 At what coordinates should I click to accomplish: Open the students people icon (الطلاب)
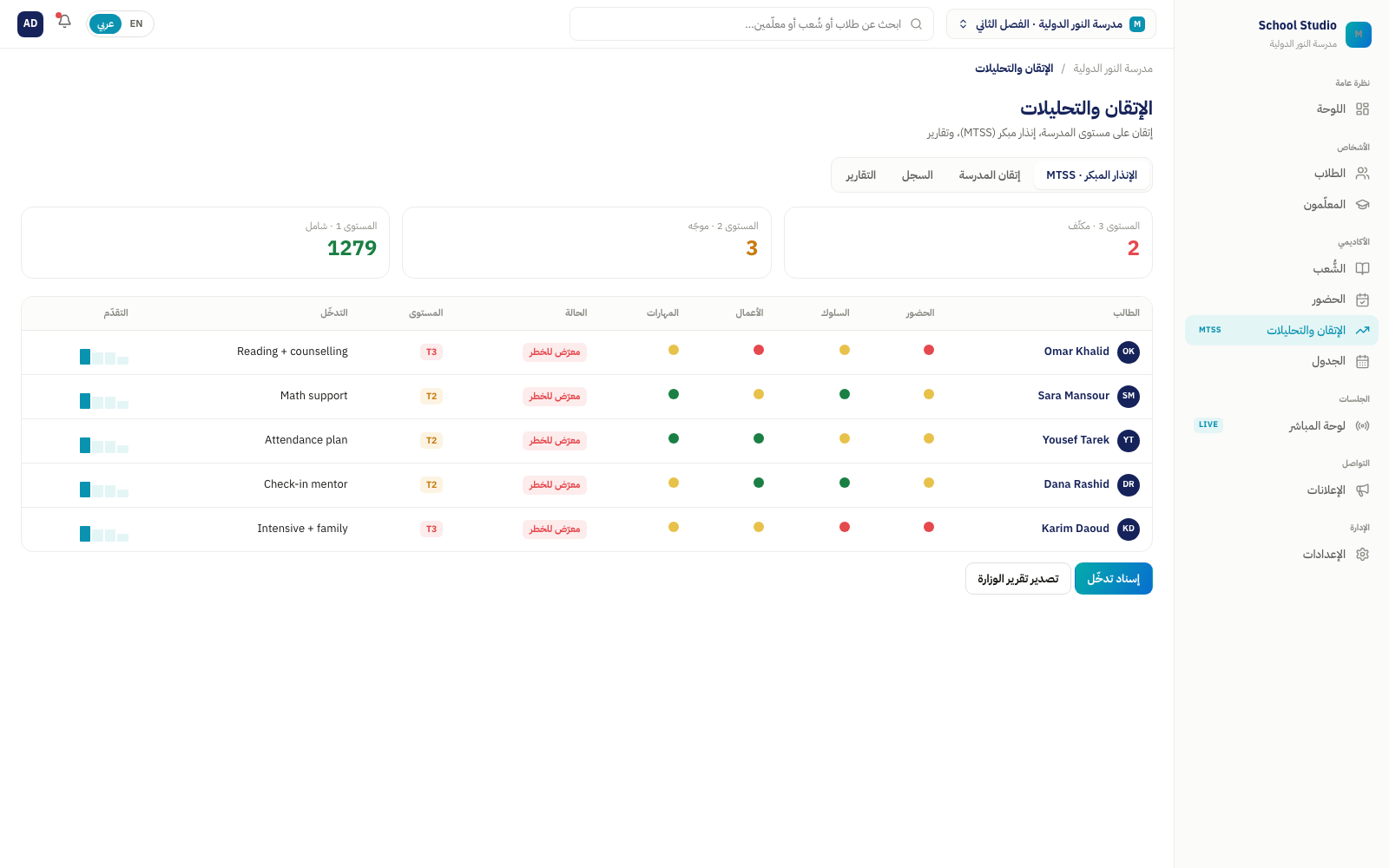[x=1362, y=174]
